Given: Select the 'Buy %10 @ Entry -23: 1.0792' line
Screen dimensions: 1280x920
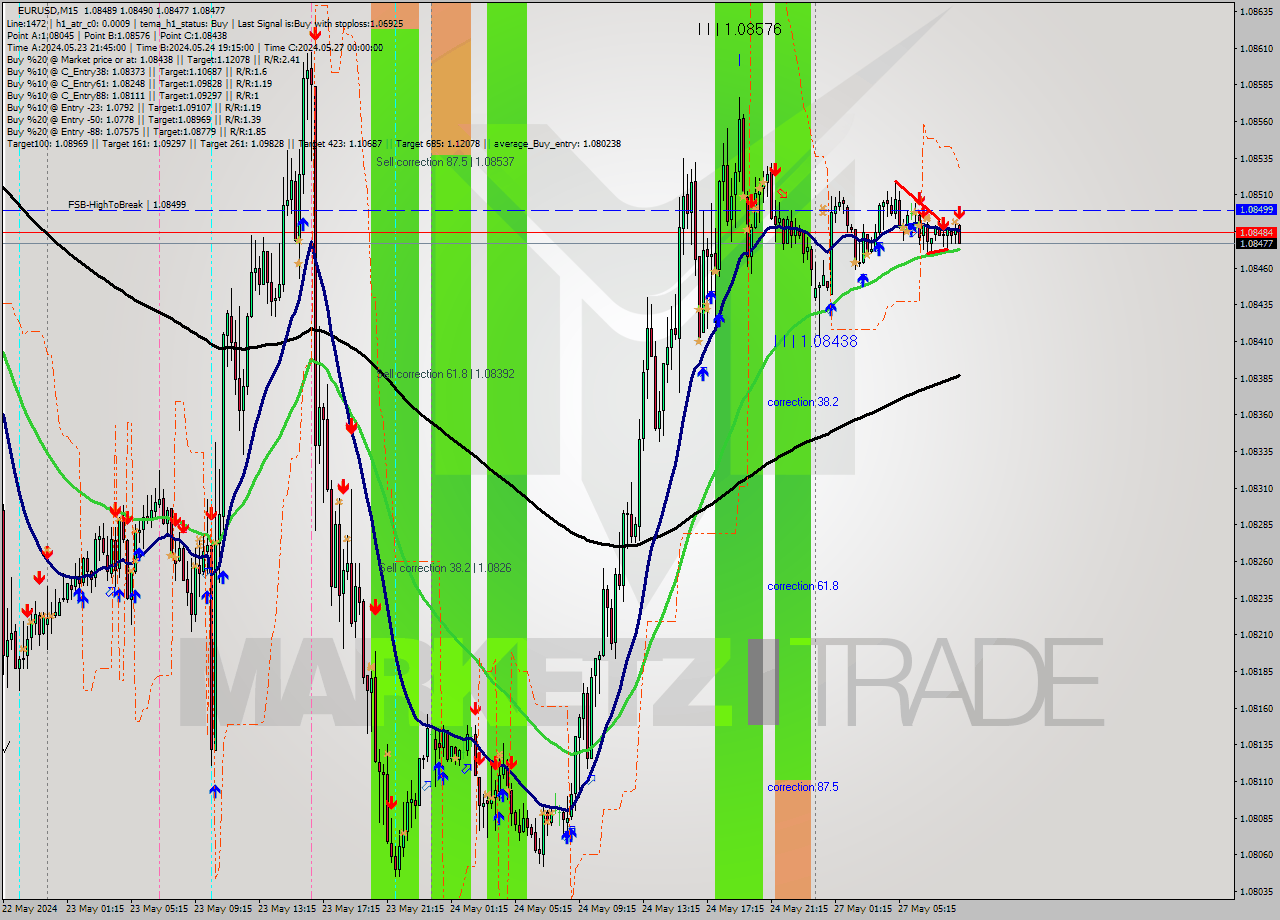Looking at the screenshot, I should (133, 107).
